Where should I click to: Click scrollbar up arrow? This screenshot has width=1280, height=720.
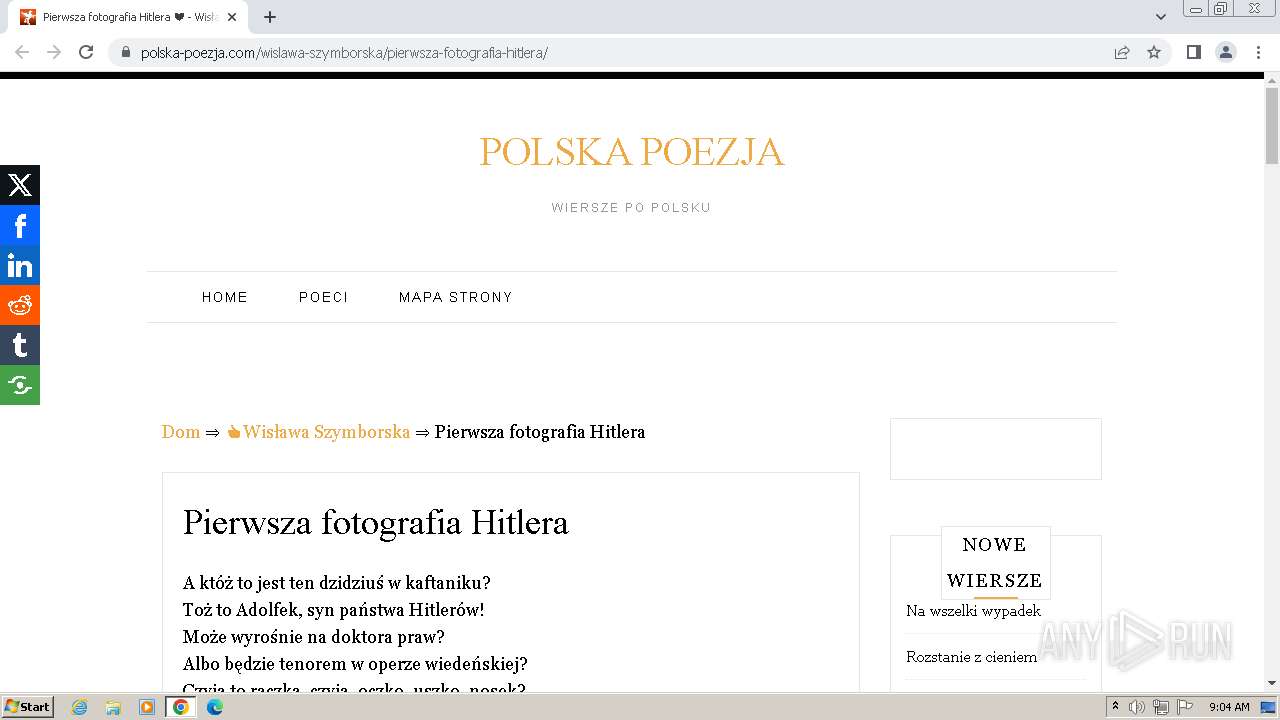tap(1272, 79)
